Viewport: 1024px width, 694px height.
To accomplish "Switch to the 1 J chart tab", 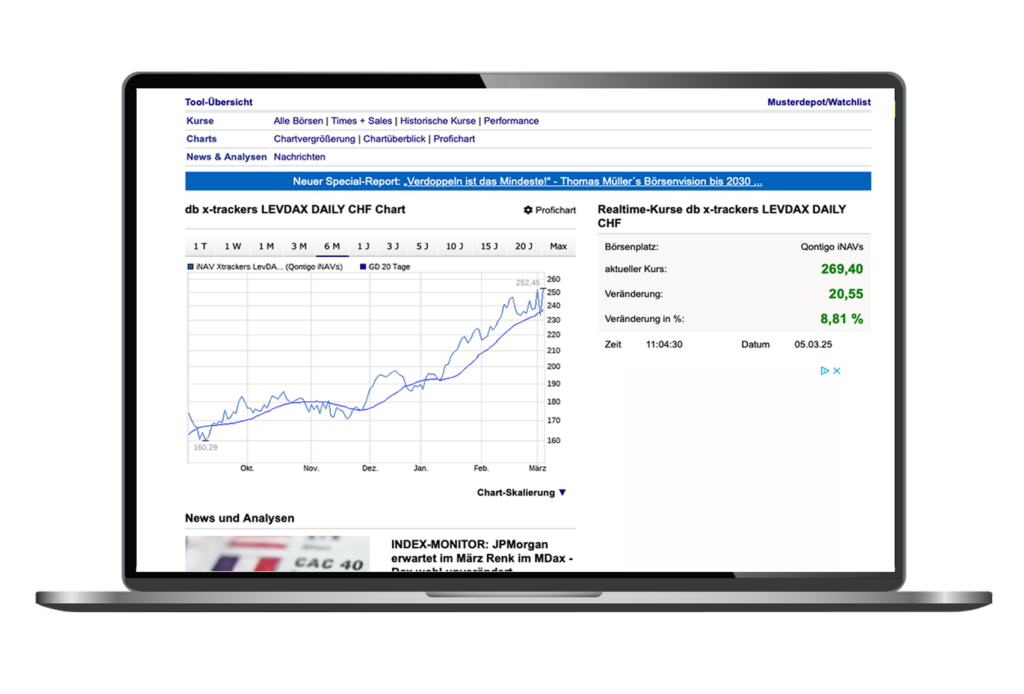I will point(363,247).
